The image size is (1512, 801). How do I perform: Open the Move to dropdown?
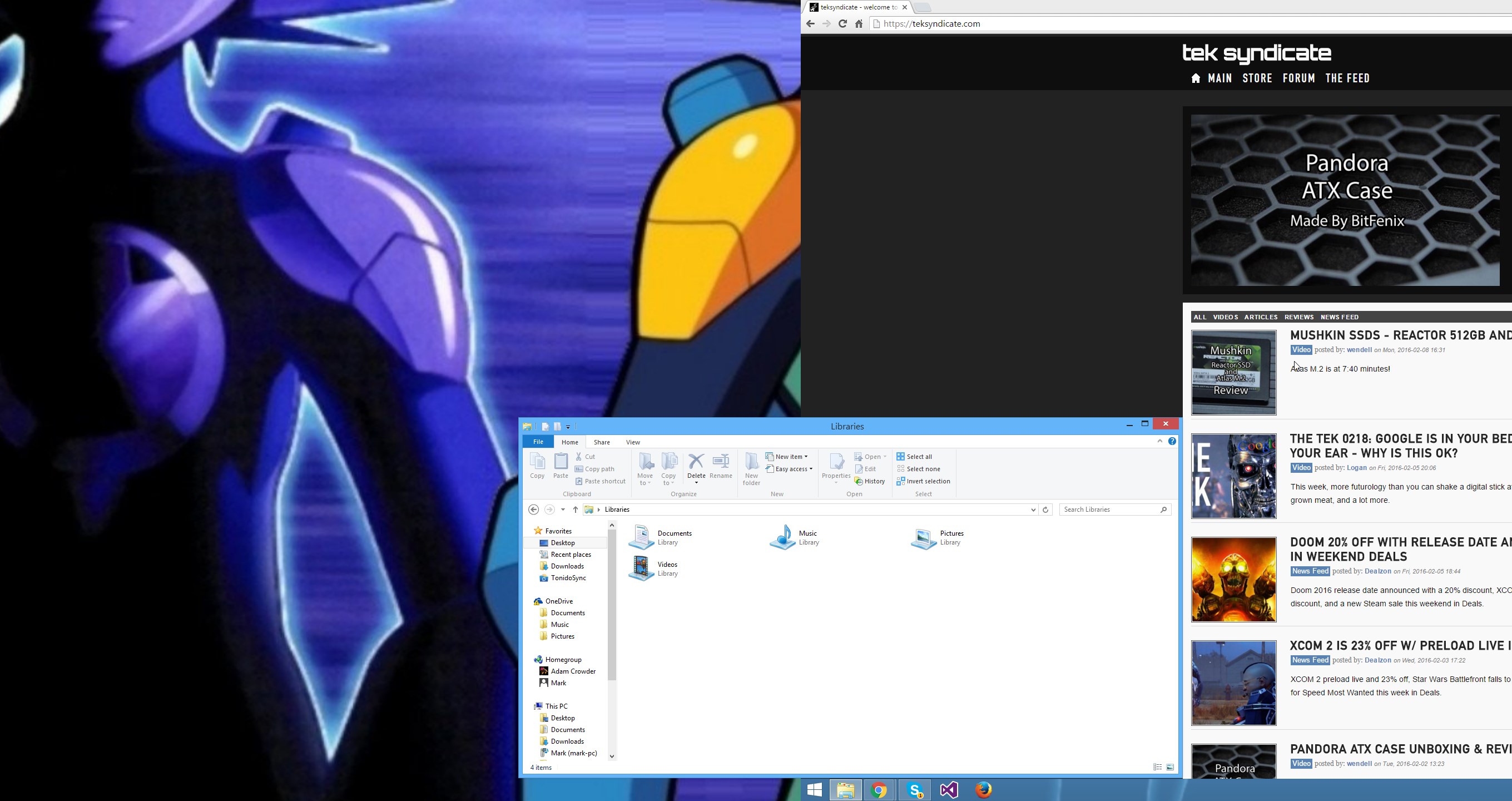[x=645, y=468]
